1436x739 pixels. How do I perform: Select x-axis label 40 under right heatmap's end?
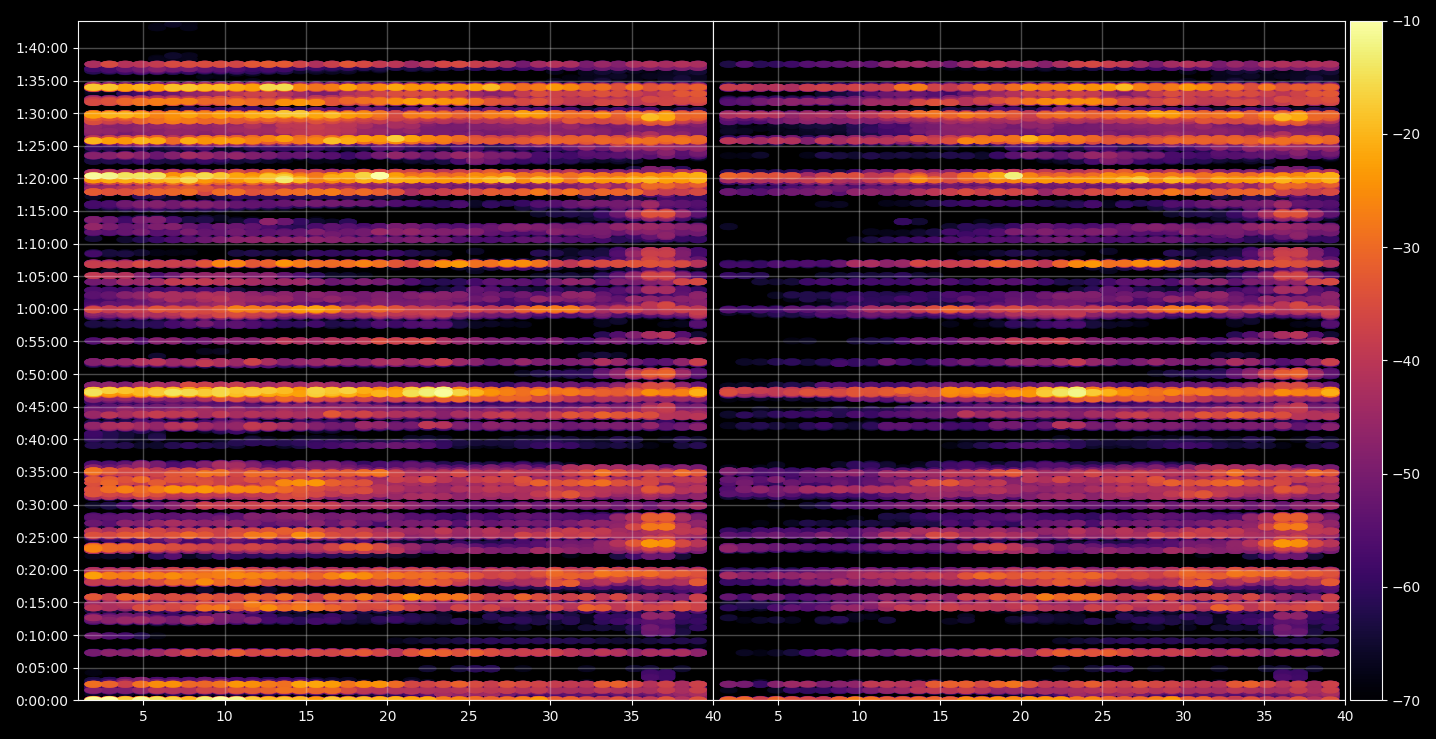coord(1345,716)
